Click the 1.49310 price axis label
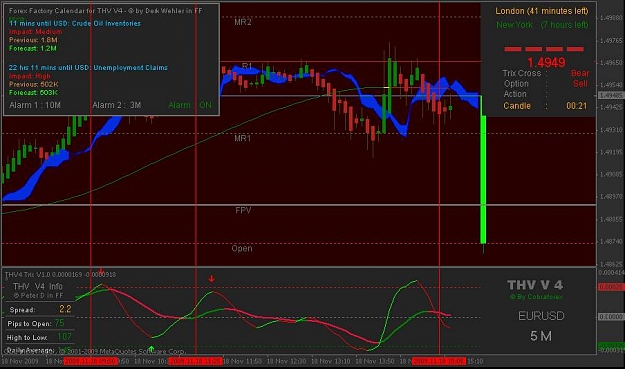Viewport: 625px width, 369px height. point(611,130)
